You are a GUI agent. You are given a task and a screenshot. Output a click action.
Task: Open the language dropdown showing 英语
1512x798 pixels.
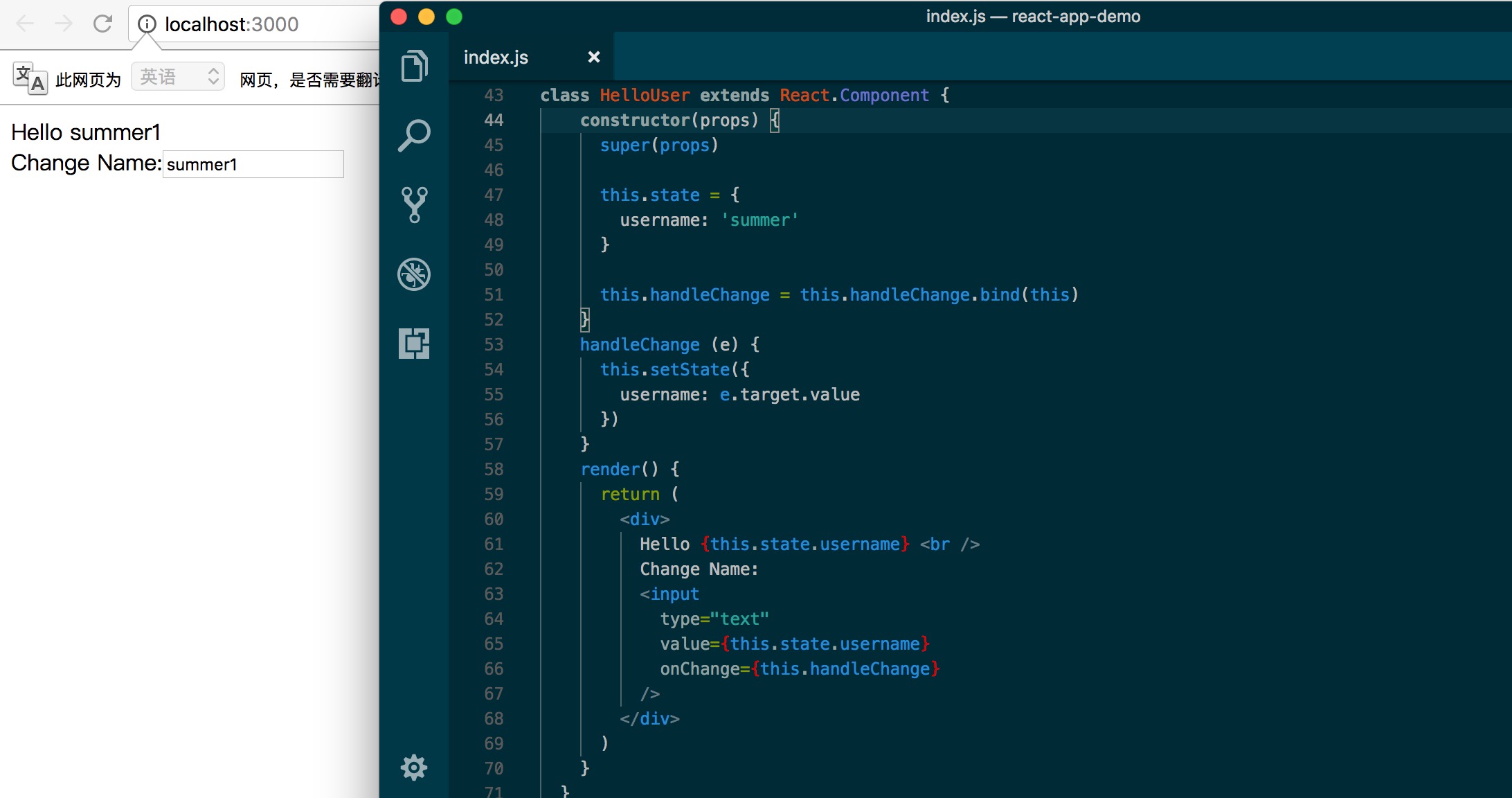click(178, 77)
